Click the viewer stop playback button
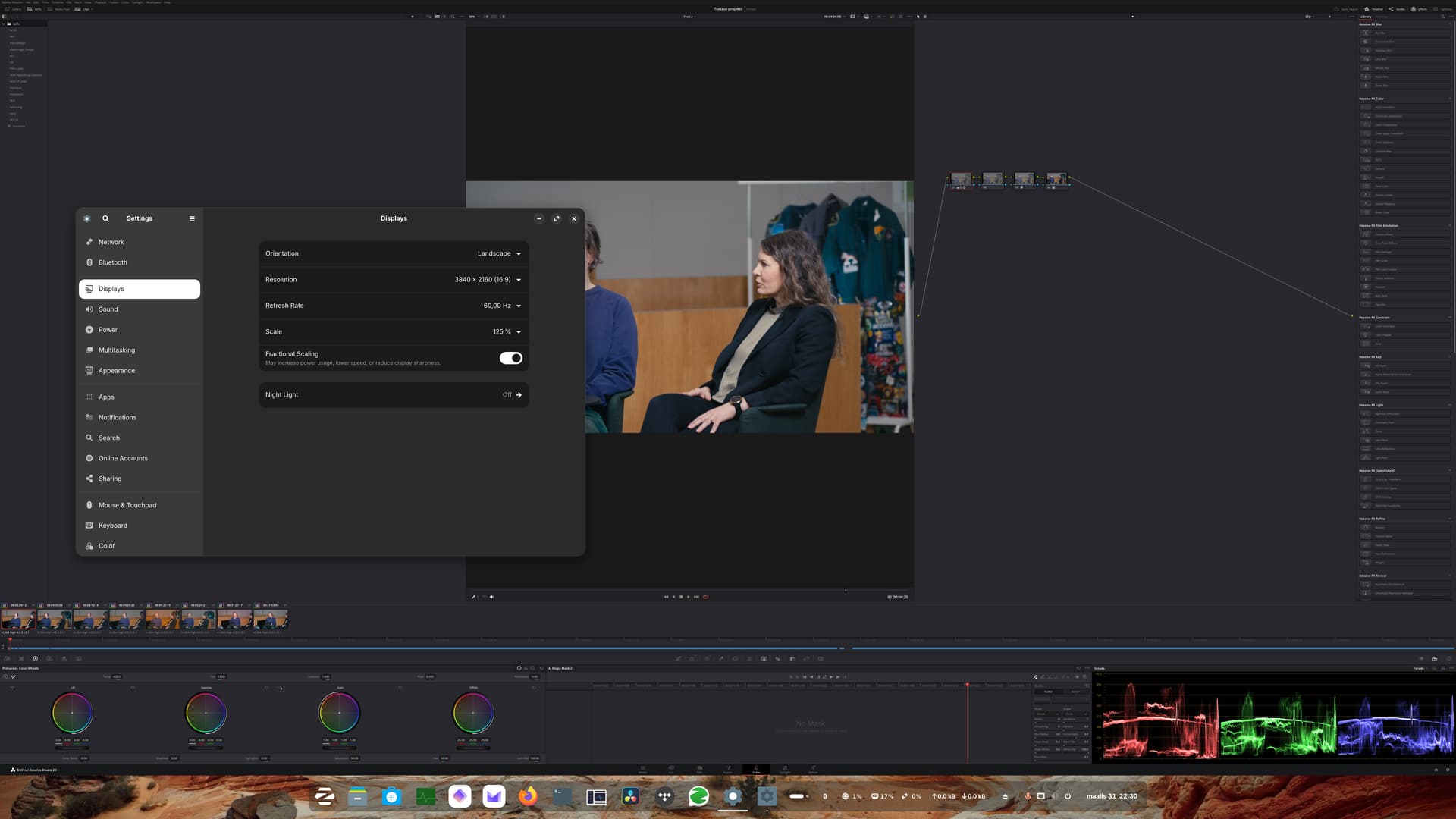Screen dimensions: 1456x819 coord(681,597)
